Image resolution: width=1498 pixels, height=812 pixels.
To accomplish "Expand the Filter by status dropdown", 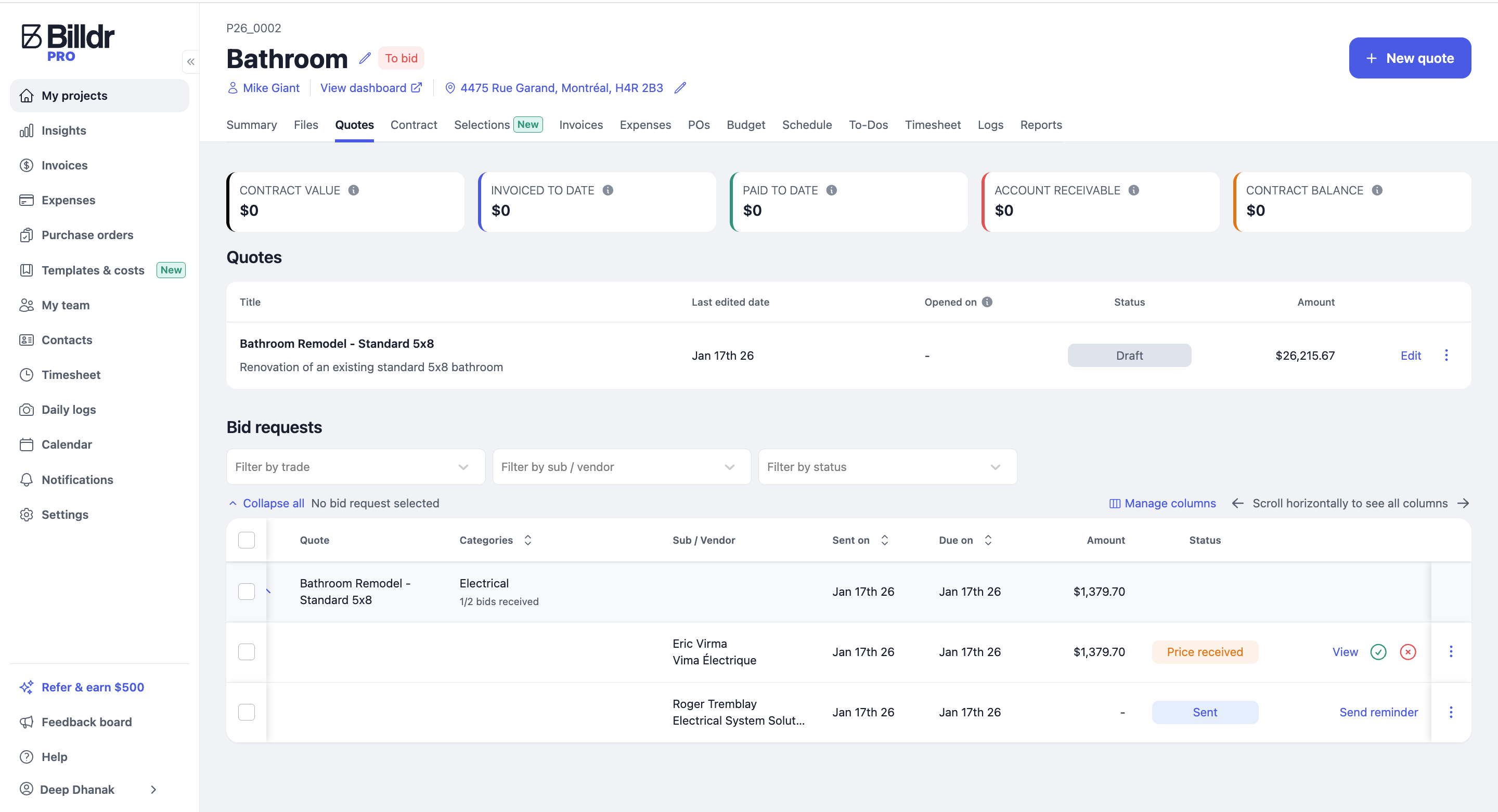I will [x=887, y=467].
